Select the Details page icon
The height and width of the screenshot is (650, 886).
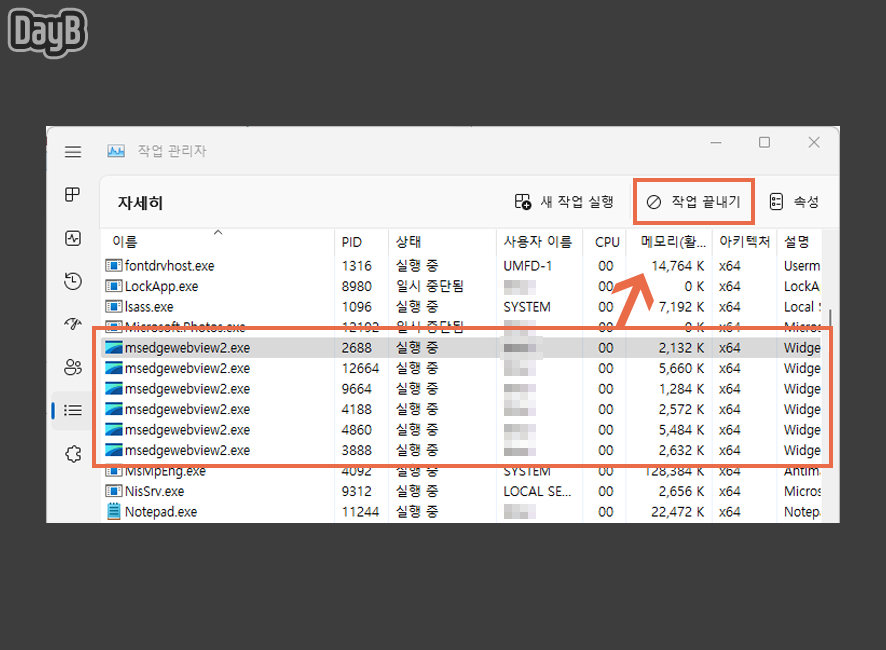(x=71, y=410)
